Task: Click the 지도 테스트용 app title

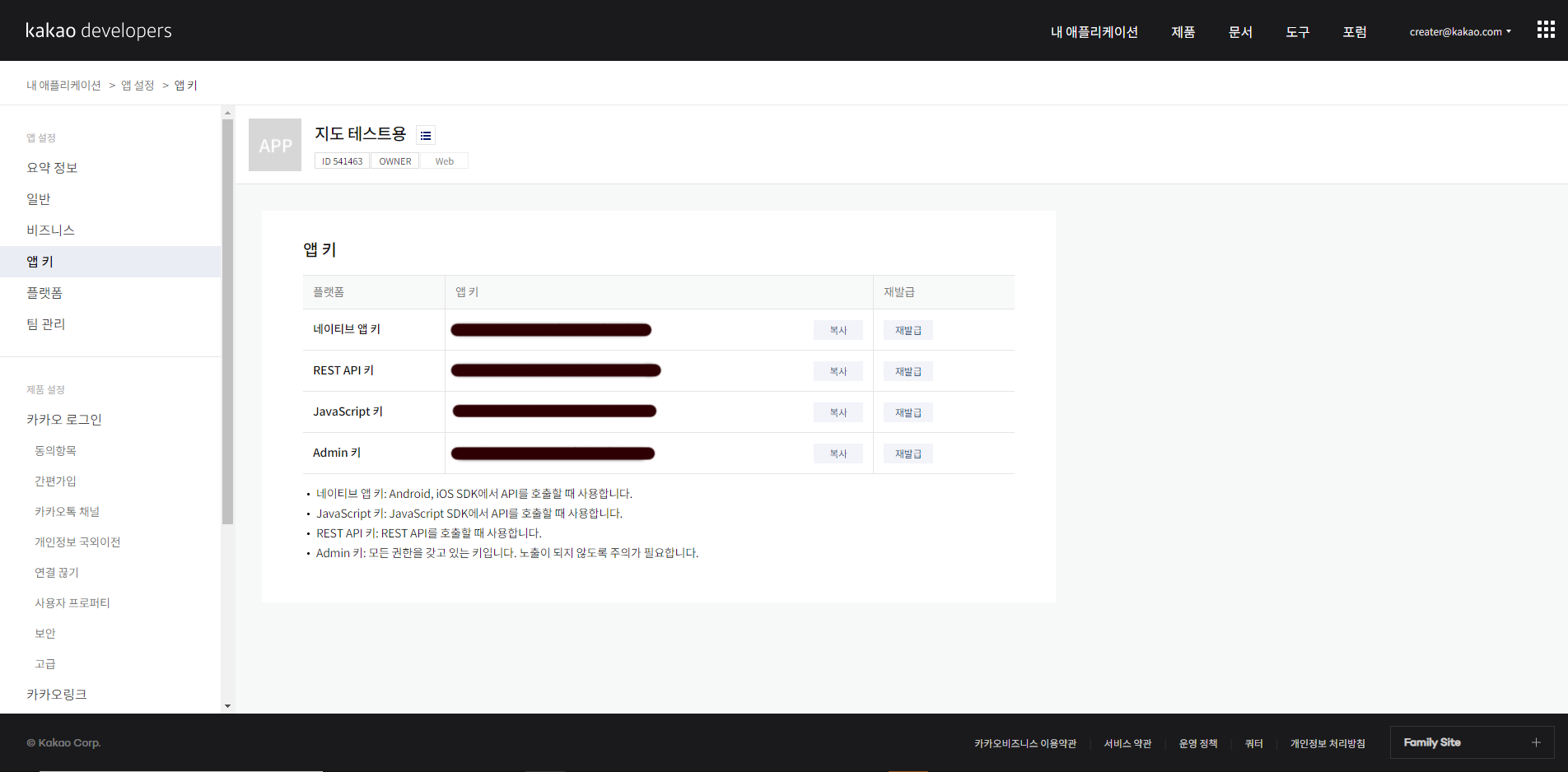Action: 361,133
